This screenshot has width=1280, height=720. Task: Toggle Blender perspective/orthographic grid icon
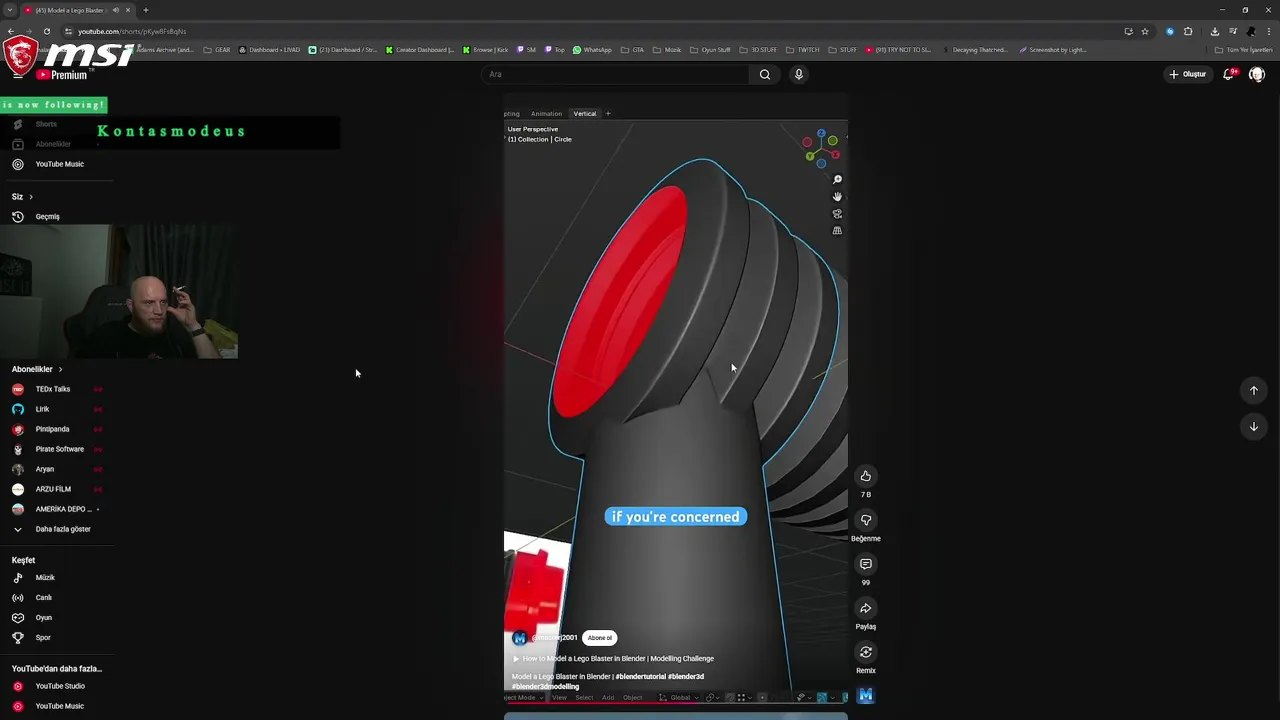(x=837, y=231)
